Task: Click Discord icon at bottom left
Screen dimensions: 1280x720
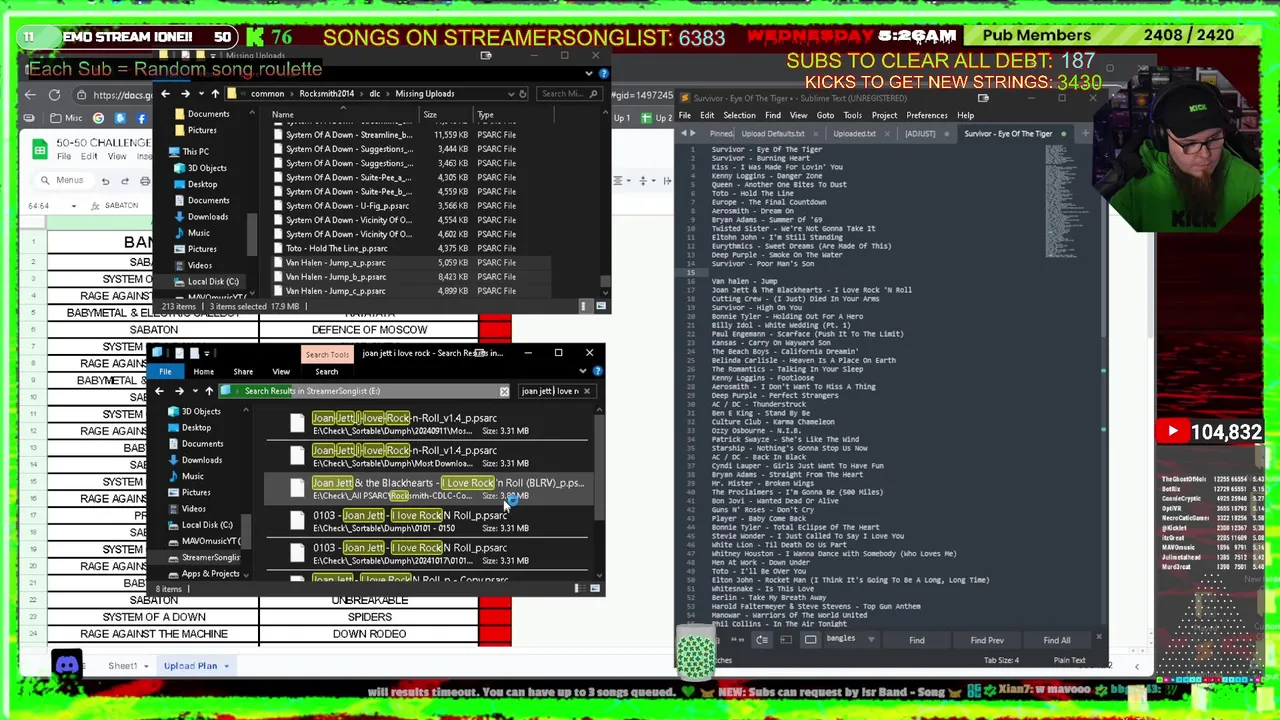Action: (x=67, y=664)
